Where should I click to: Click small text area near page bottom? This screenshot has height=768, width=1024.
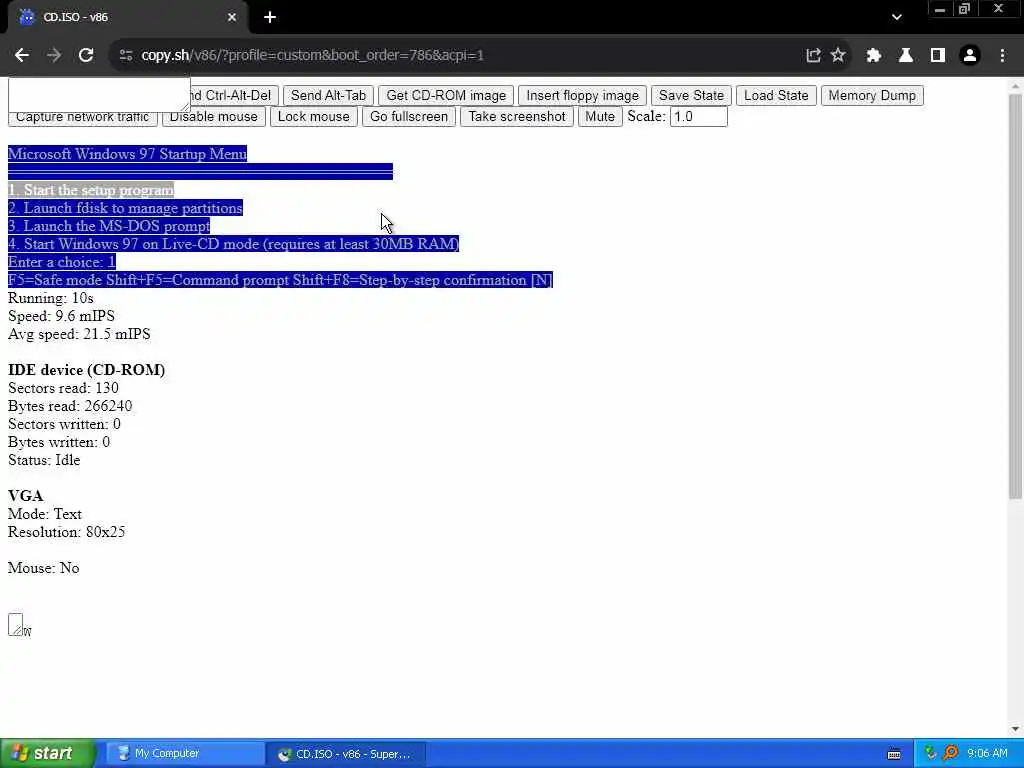point(16,624)
